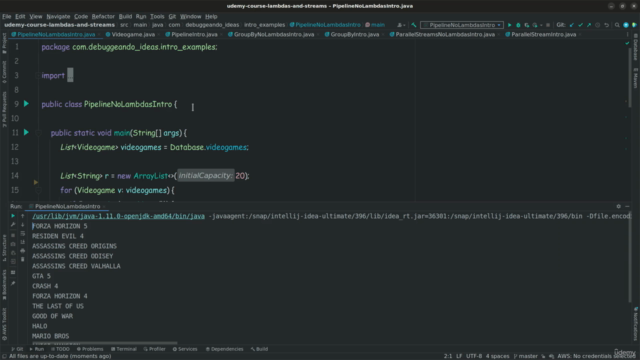The width and height of the screenshot is (640, 360).
Task: Open Terminal tool window
Action: pos(124,349)
